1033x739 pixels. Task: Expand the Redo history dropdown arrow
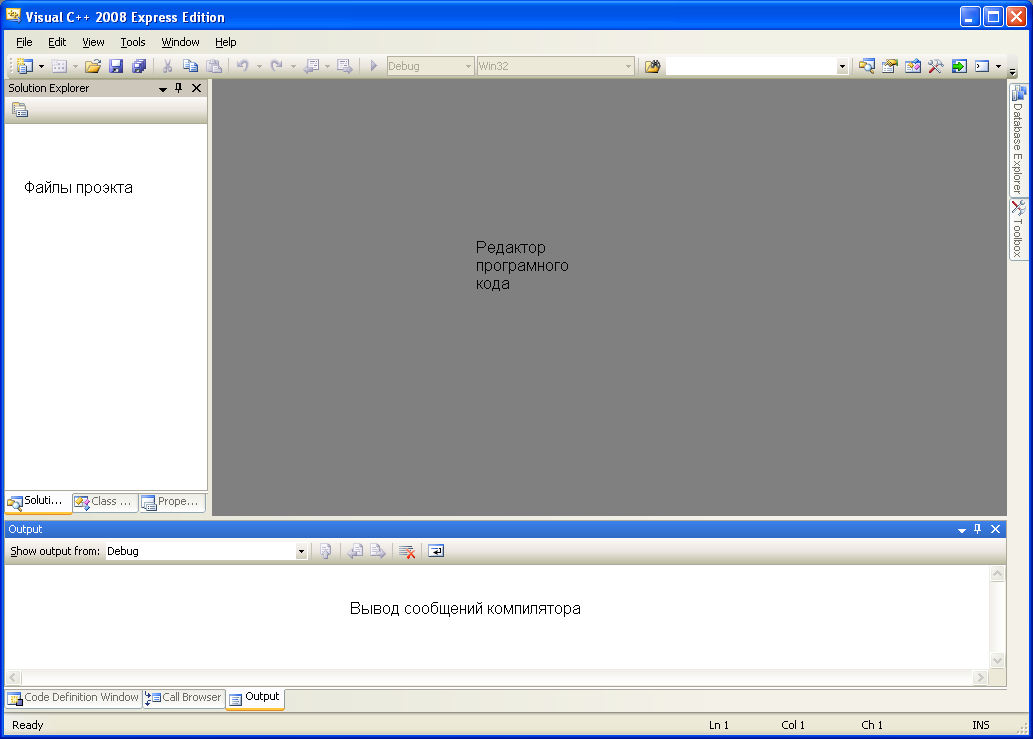[293, 67]
